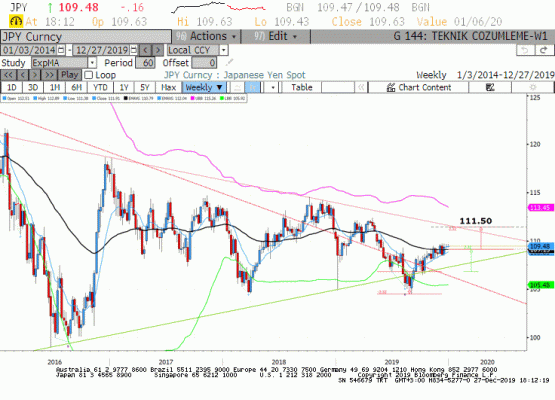The width and height of the screenshot is (555, 400).
Task: Open the start date calendar picker
Action: [x=61, y=50]
